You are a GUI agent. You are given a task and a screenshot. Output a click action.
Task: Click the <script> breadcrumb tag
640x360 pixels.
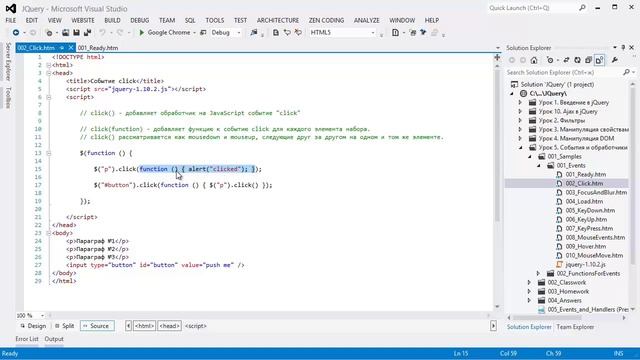pos(196,326)
